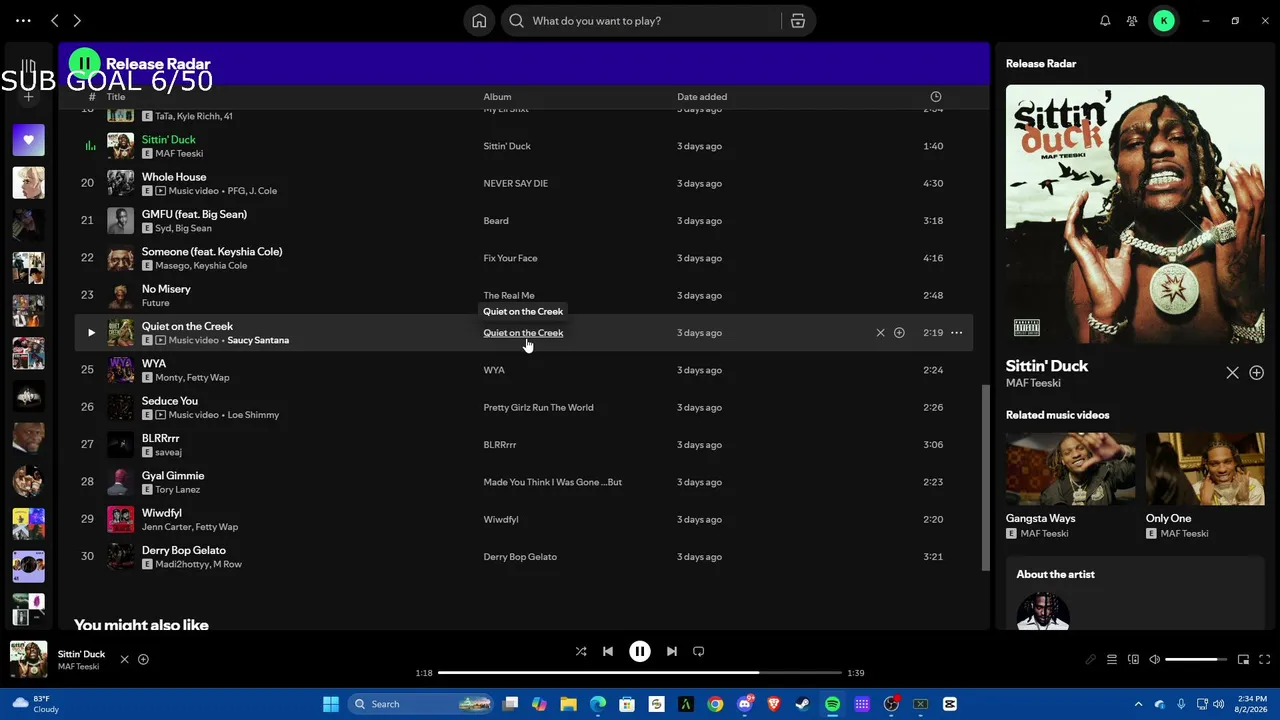Viewport: 1280px width, 720px height.
Task: Toggle shuffle in the player bar
Action: pos(581,652)
